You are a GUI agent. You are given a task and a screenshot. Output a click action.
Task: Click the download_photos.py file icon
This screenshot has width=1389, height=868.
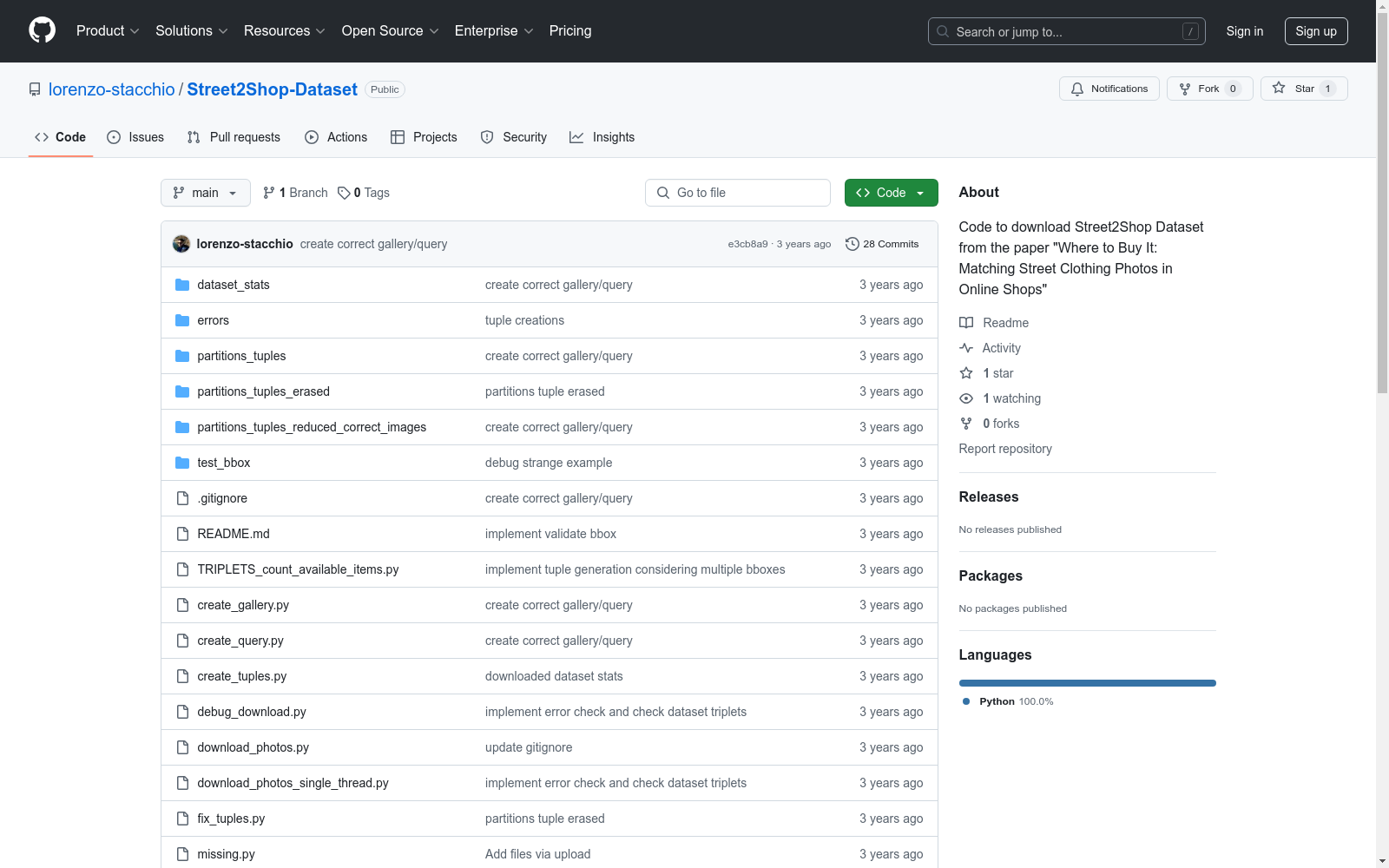(x=182, y=747)
